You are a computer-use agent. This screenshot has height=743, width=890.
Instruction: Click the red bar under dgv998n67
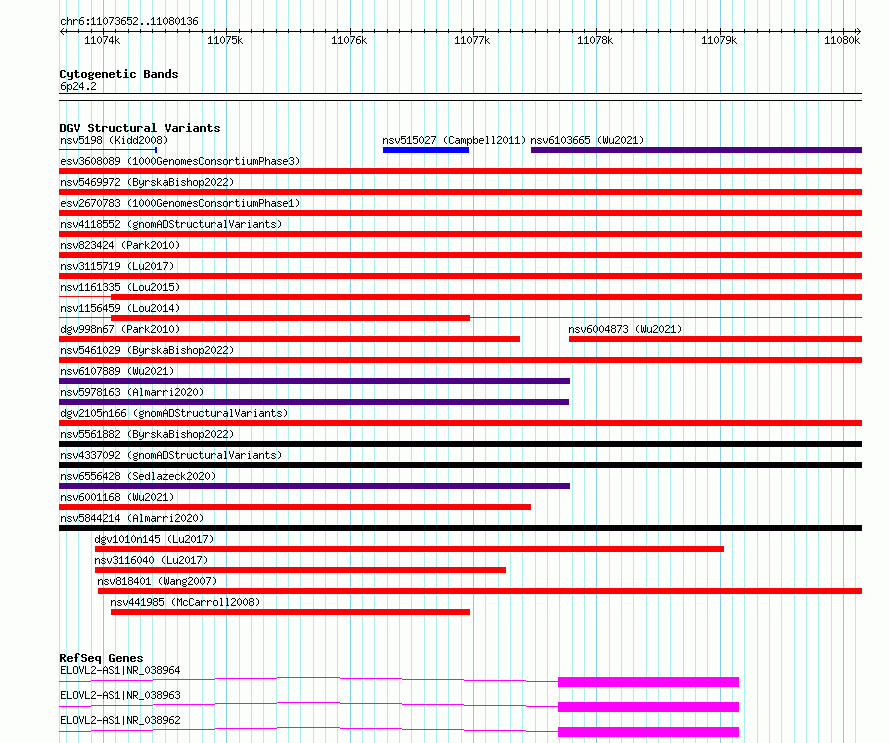289,339
